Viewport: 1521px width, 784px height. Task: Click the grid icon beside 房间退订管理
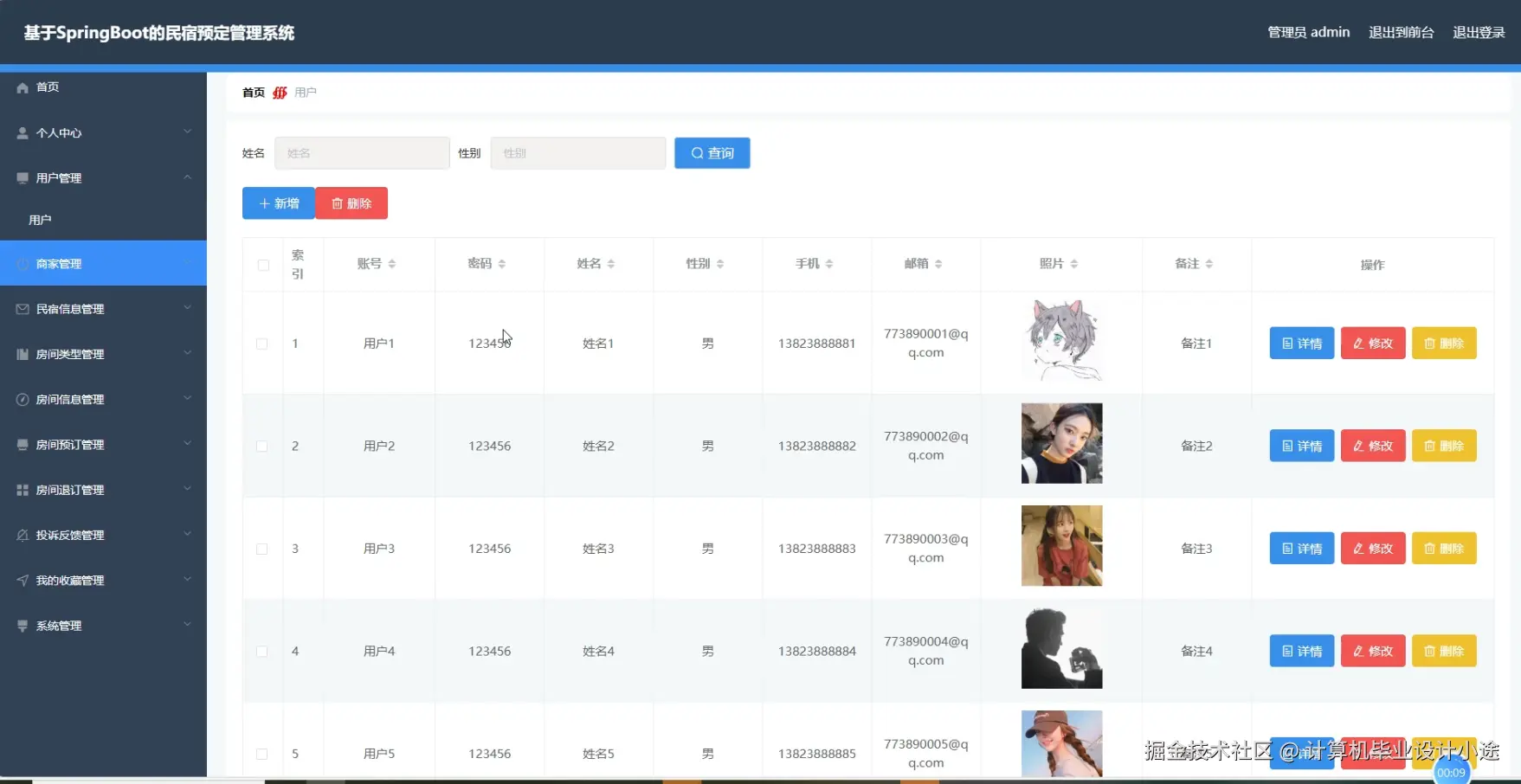pyautogui.click(x=23, y=490)
